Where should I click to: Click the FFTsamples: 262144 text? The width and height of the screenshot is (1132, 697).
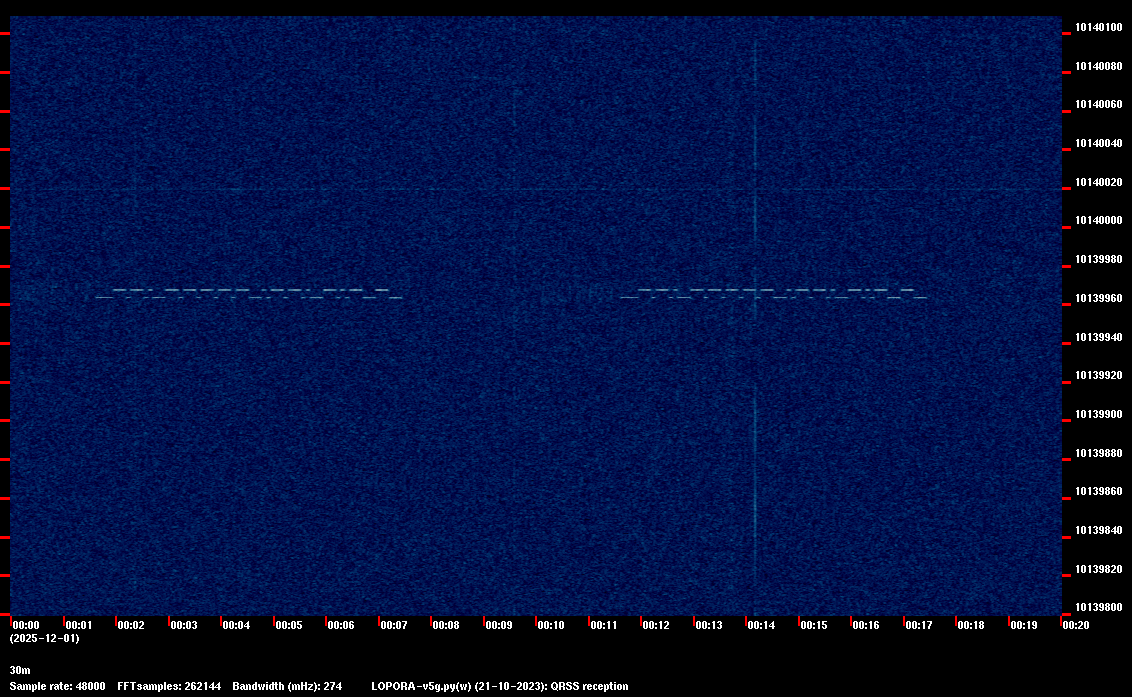tap(169, 686)
